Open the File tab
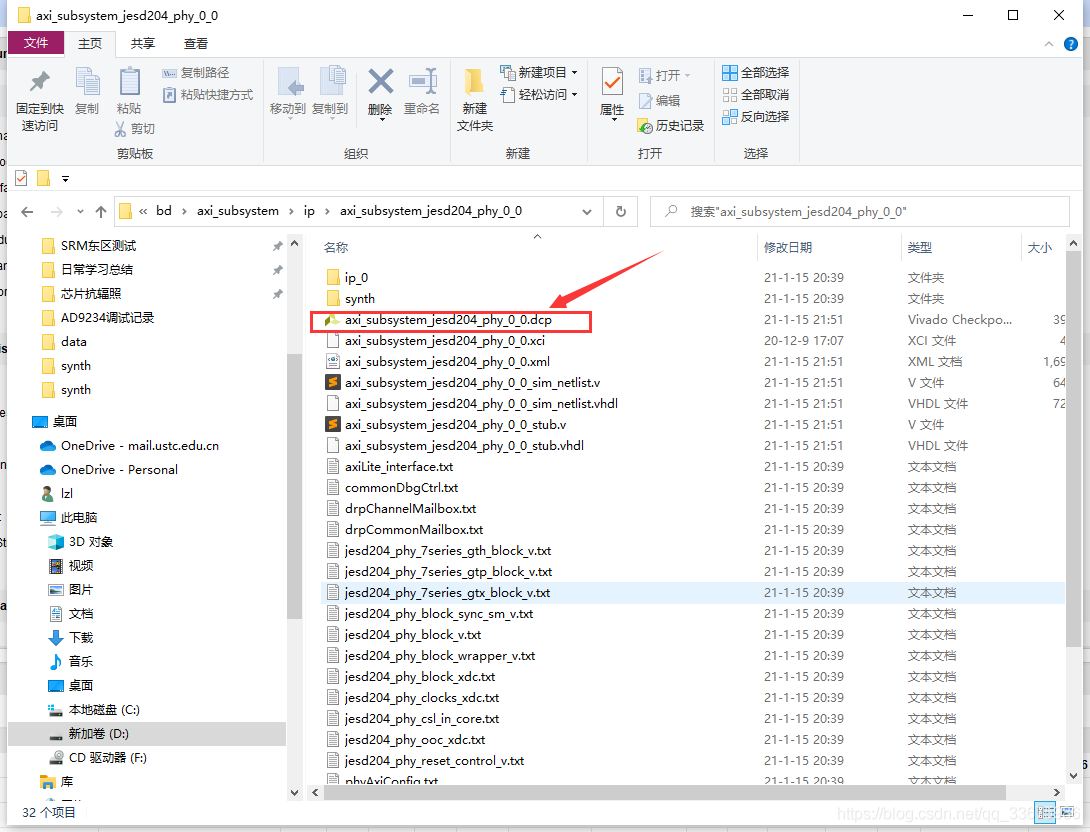1090x832 pixels. pyautogui.click(x=35, y=43)
